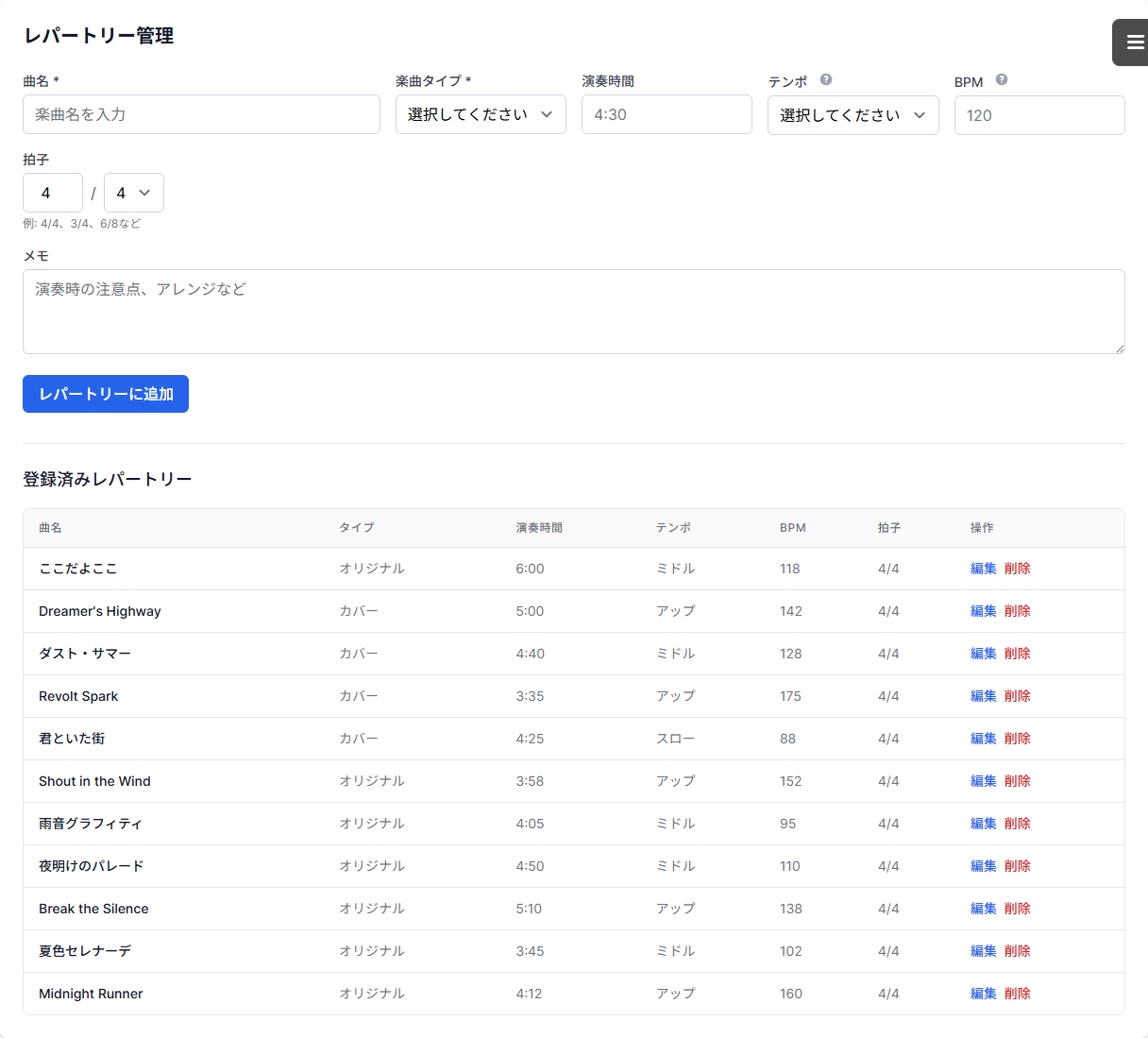Open the 拍子 denominator dropdown
Screen dimensions: 1148x1038
pos(133,193)
